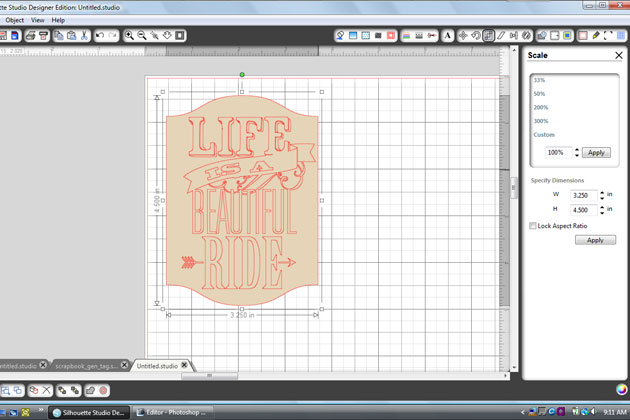Viewport: 630px width, 420px height.
Task: Click the width input field
Action: pyautogui.click(x=581, y=195)
